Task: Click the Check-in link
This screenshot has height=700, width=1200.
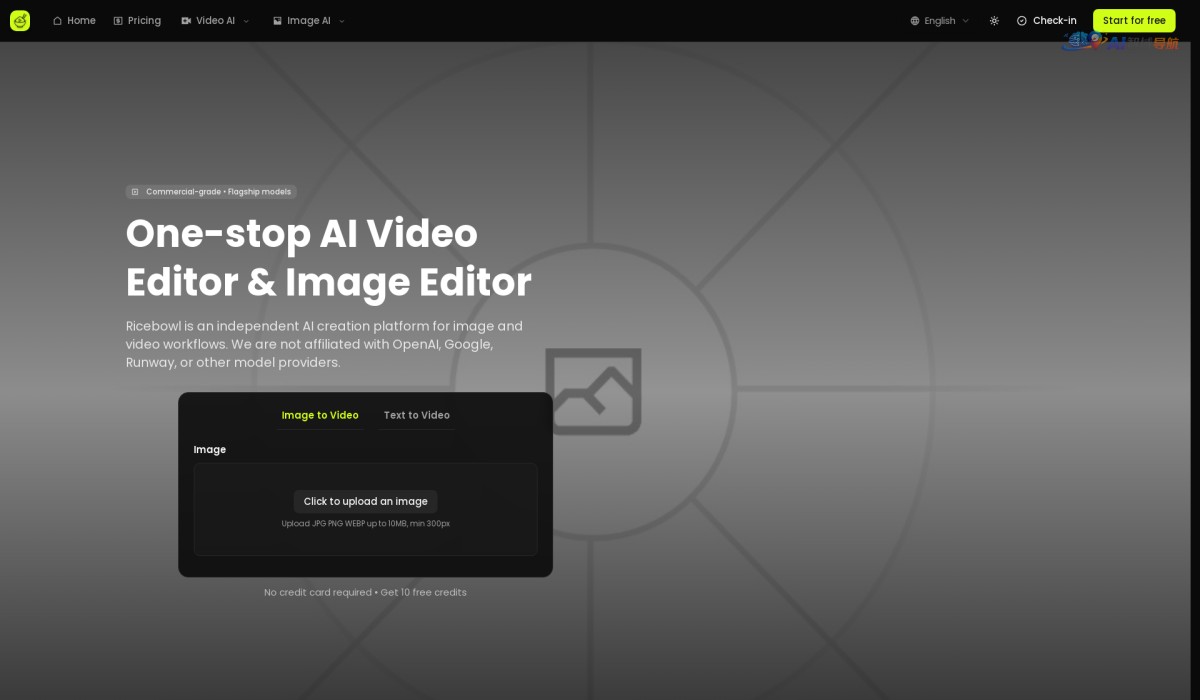Action: [x=1054, y=21]
